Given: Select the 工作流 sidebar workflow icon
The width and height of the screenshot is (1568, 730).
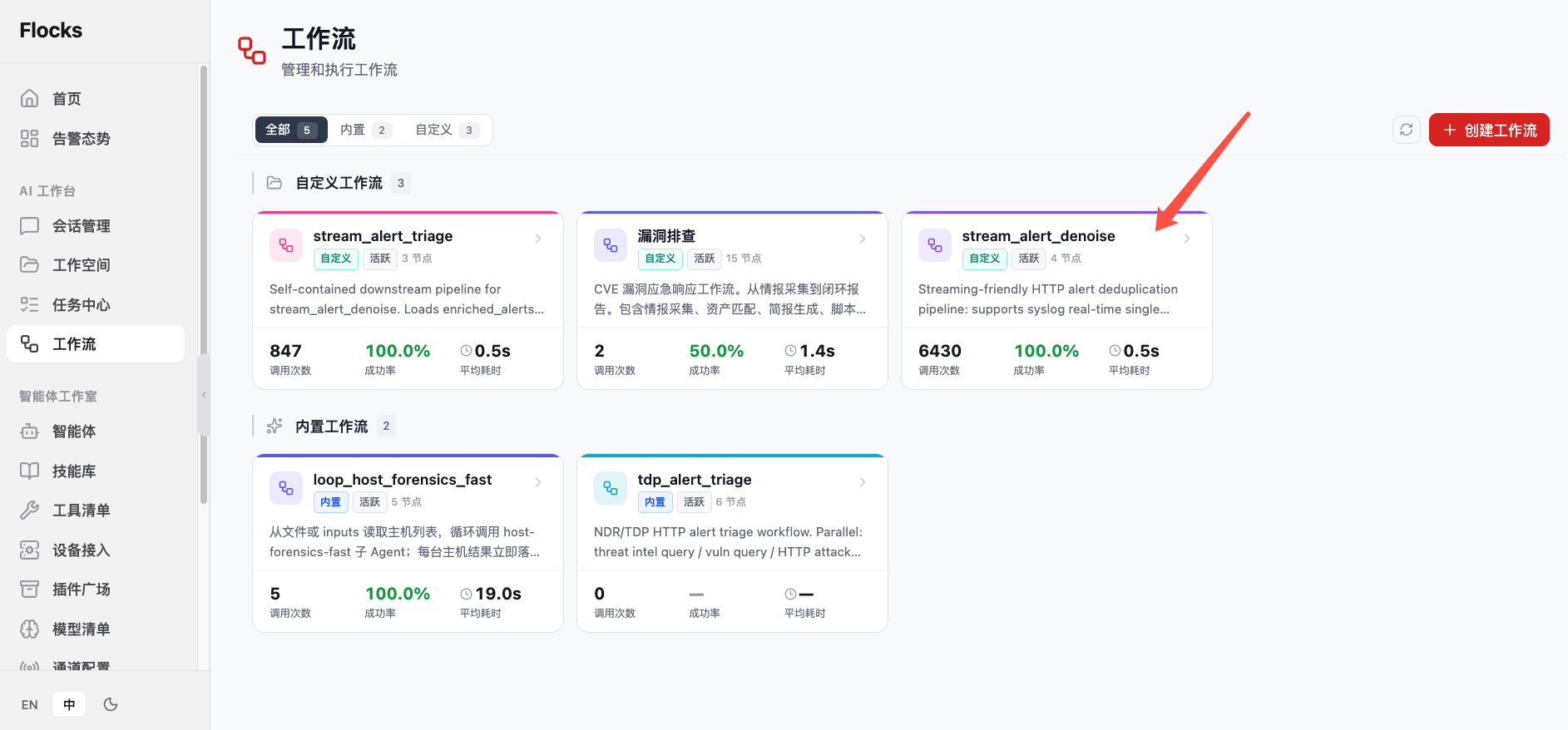Looking at the screenshot, I should click(30, 344).
